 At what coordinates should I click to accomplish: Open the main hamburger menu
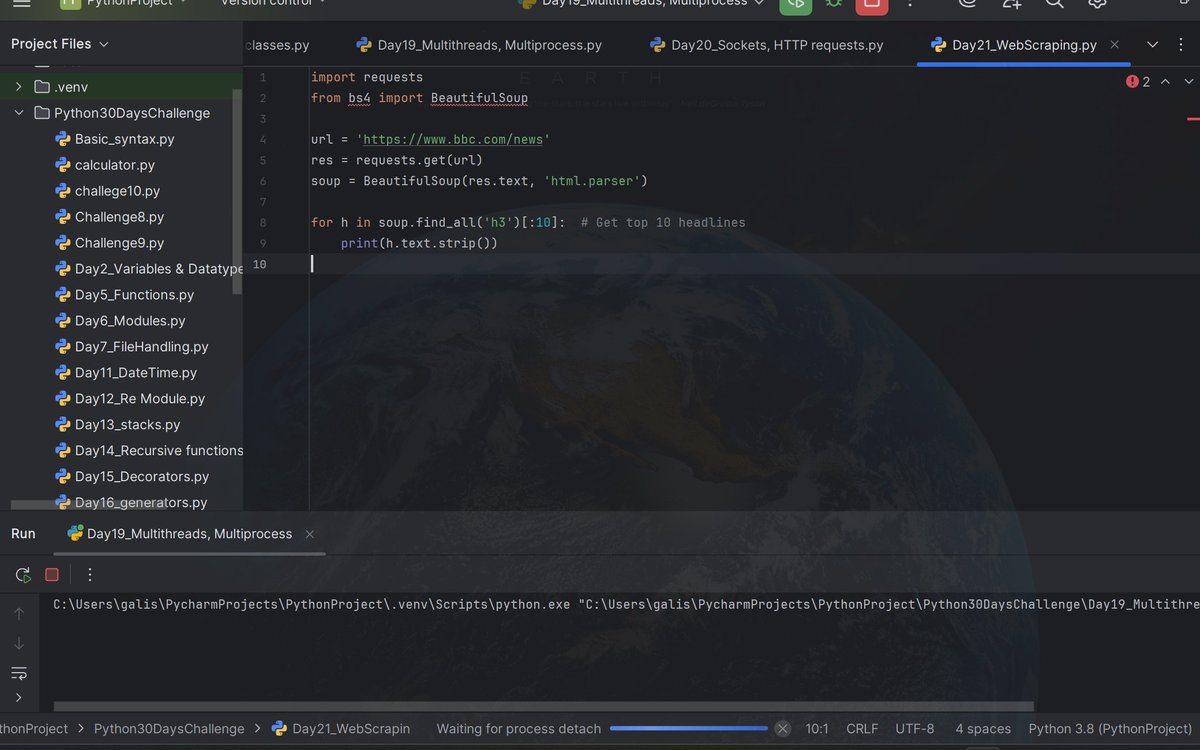(x=21, y=3)
